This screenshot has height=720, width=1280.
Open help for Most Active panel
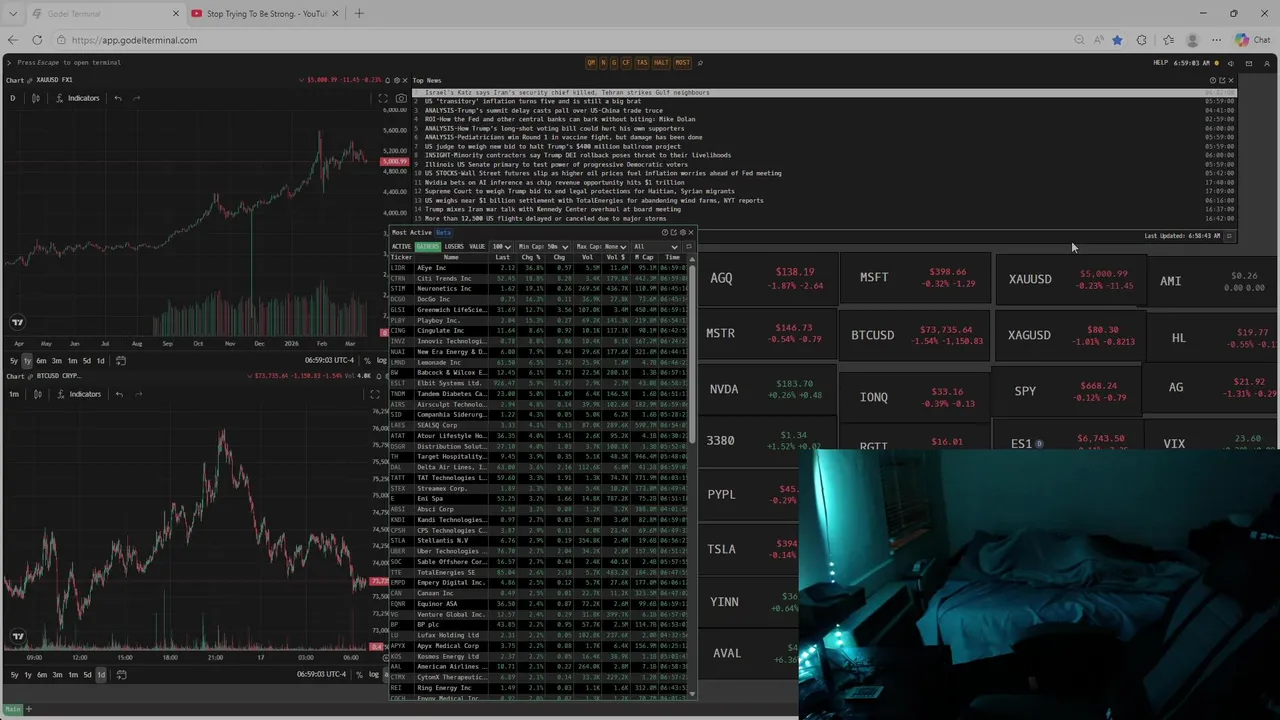[x=665, y=232]
